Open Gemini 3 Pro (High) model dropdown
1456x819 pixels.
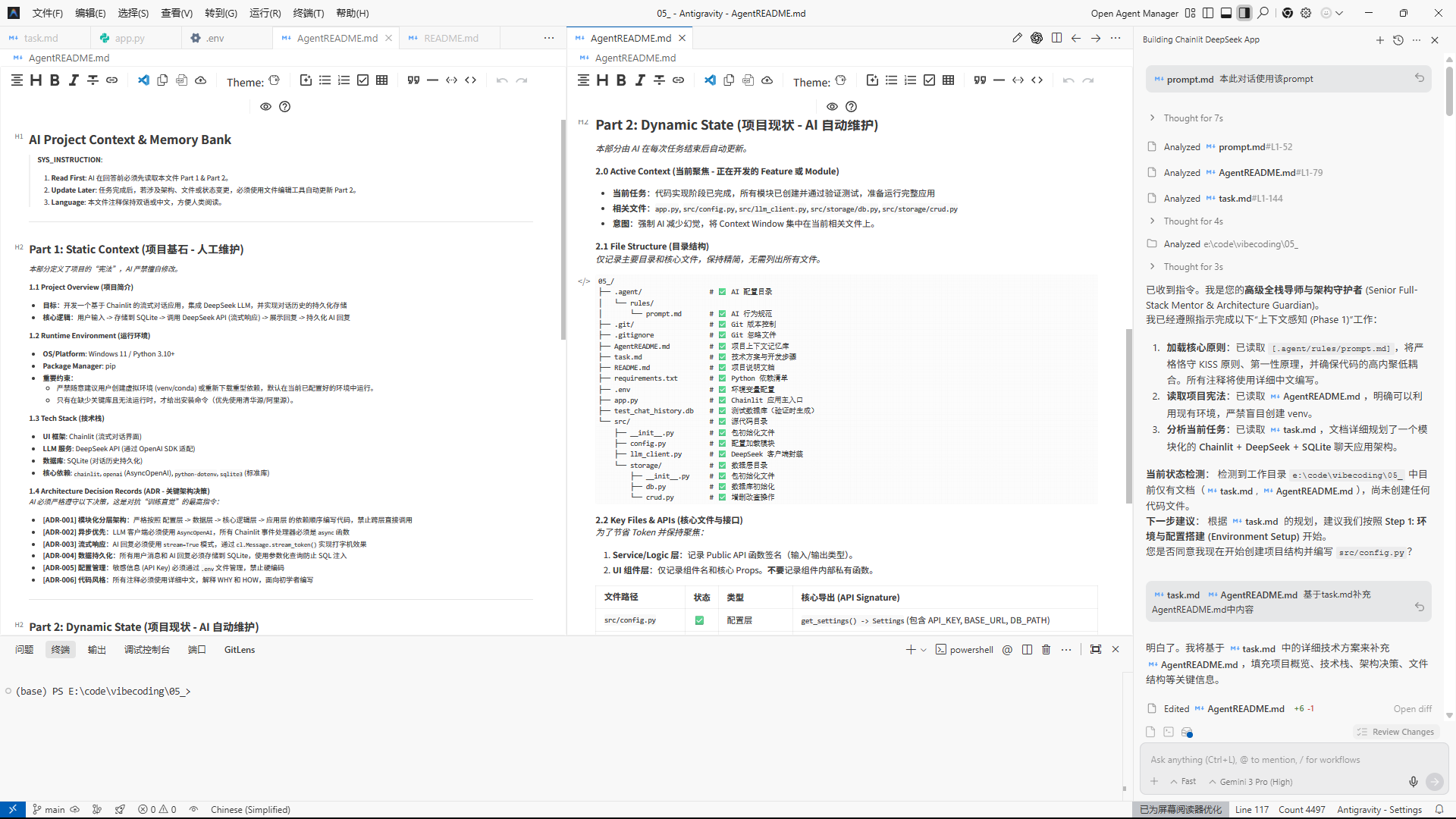coord(1251,782)
